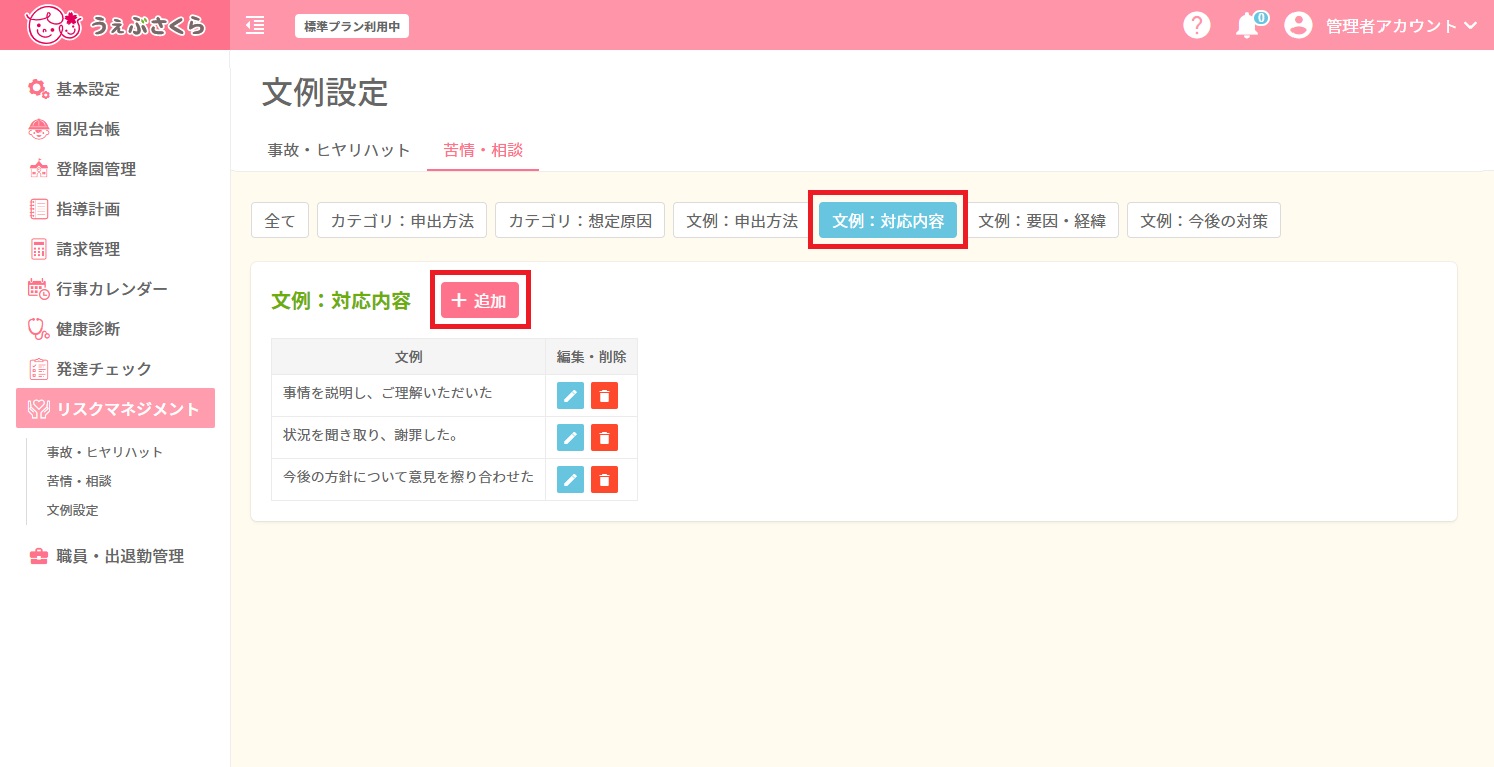The image size is (1494, 767).
Task: Click the 文例設定 page title
Action: tap(325, 92)
